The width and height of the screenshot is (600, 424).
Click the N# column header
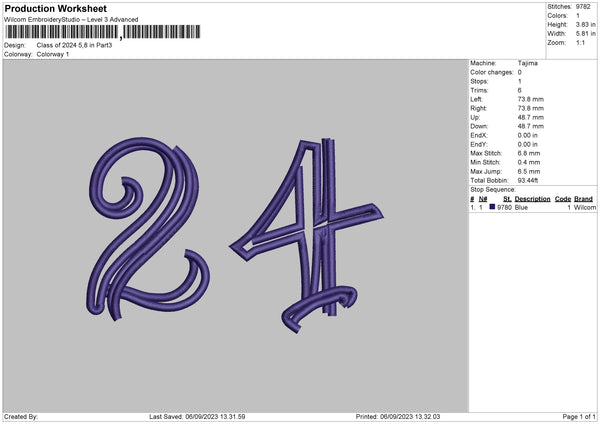(483, 199)
